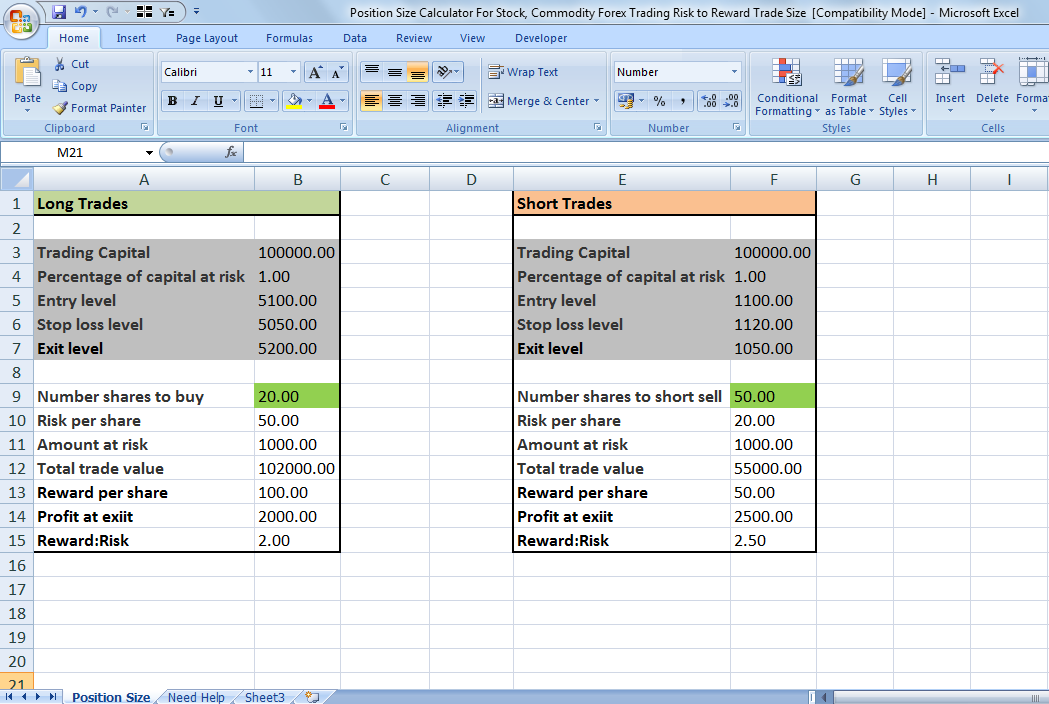Screen dimensions: 1049x704
Task: Click the Cut scissors icon
Action: pos(60,64)
